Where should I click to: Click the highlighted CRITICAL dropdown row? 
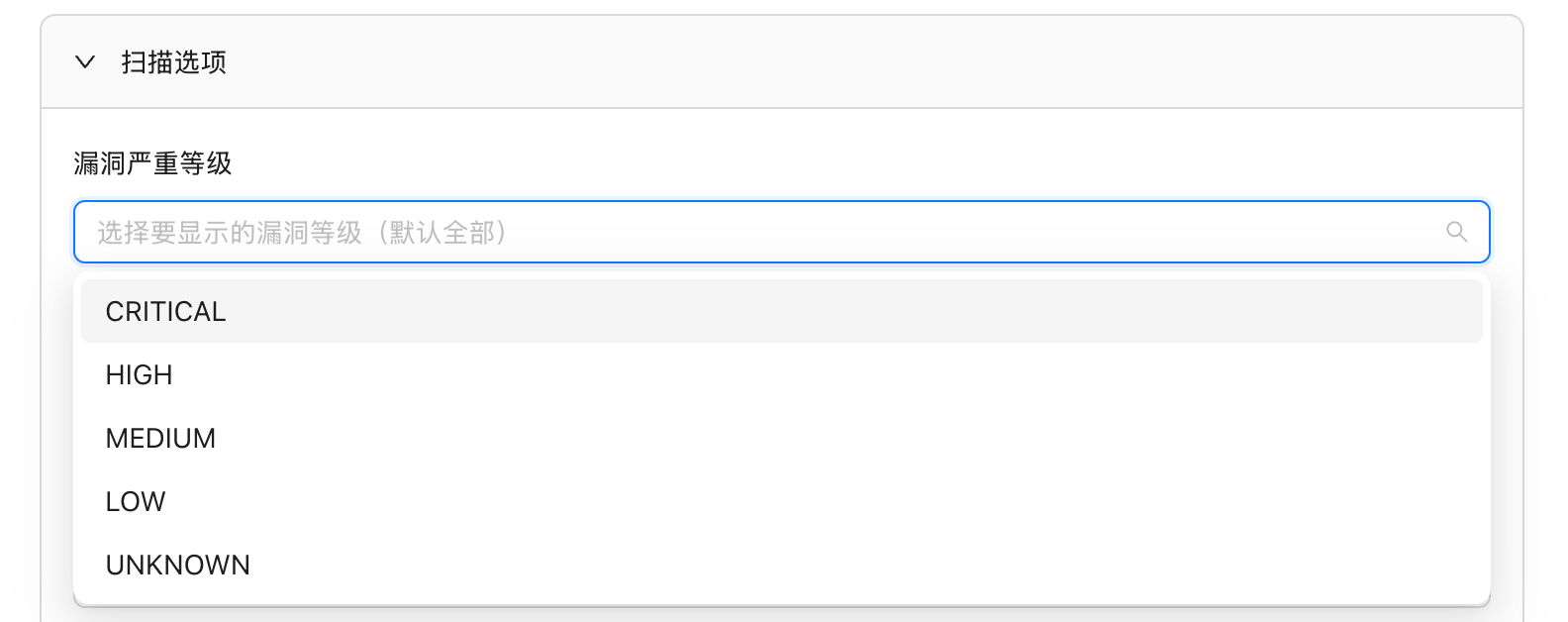coord(782,311)
